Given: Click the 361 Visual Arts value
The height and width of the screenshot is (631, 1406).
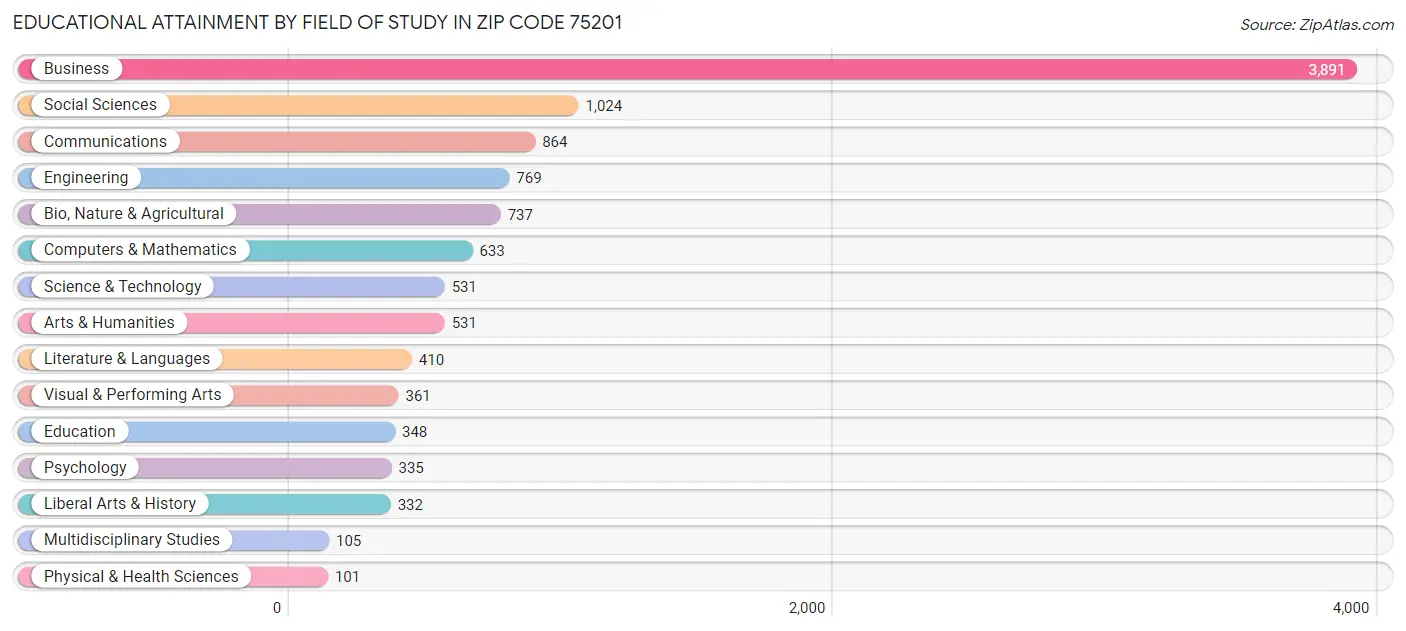Looking at the screenshot, I should point(418,395).
